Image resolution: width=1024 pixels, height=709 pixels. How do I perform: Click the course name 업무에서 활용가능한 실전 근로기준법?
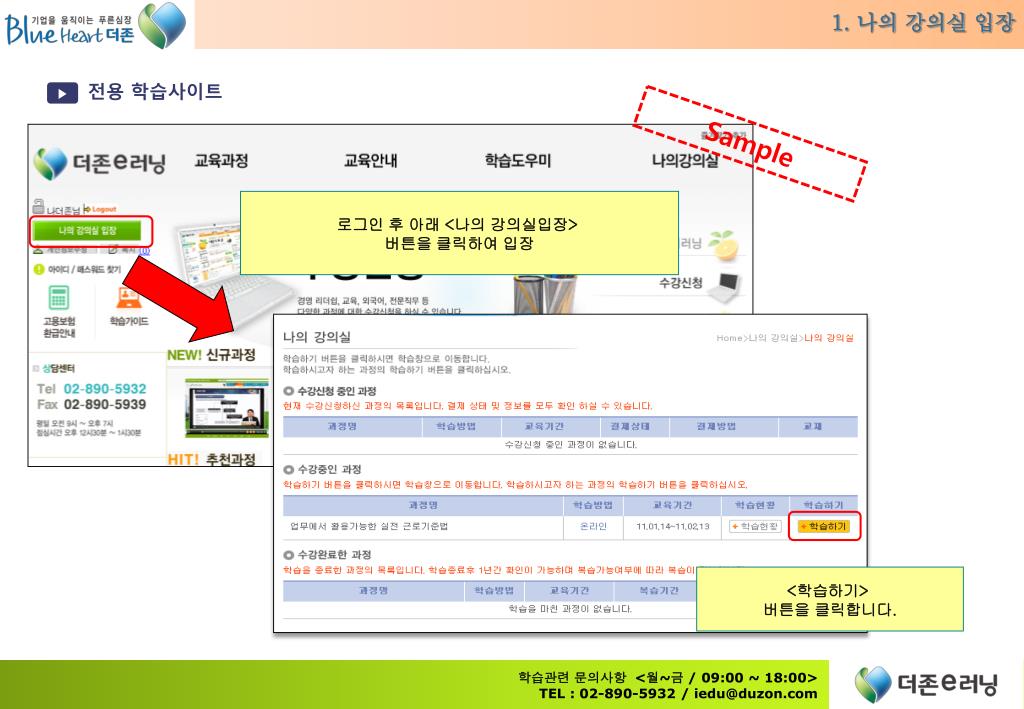point(369,526)
